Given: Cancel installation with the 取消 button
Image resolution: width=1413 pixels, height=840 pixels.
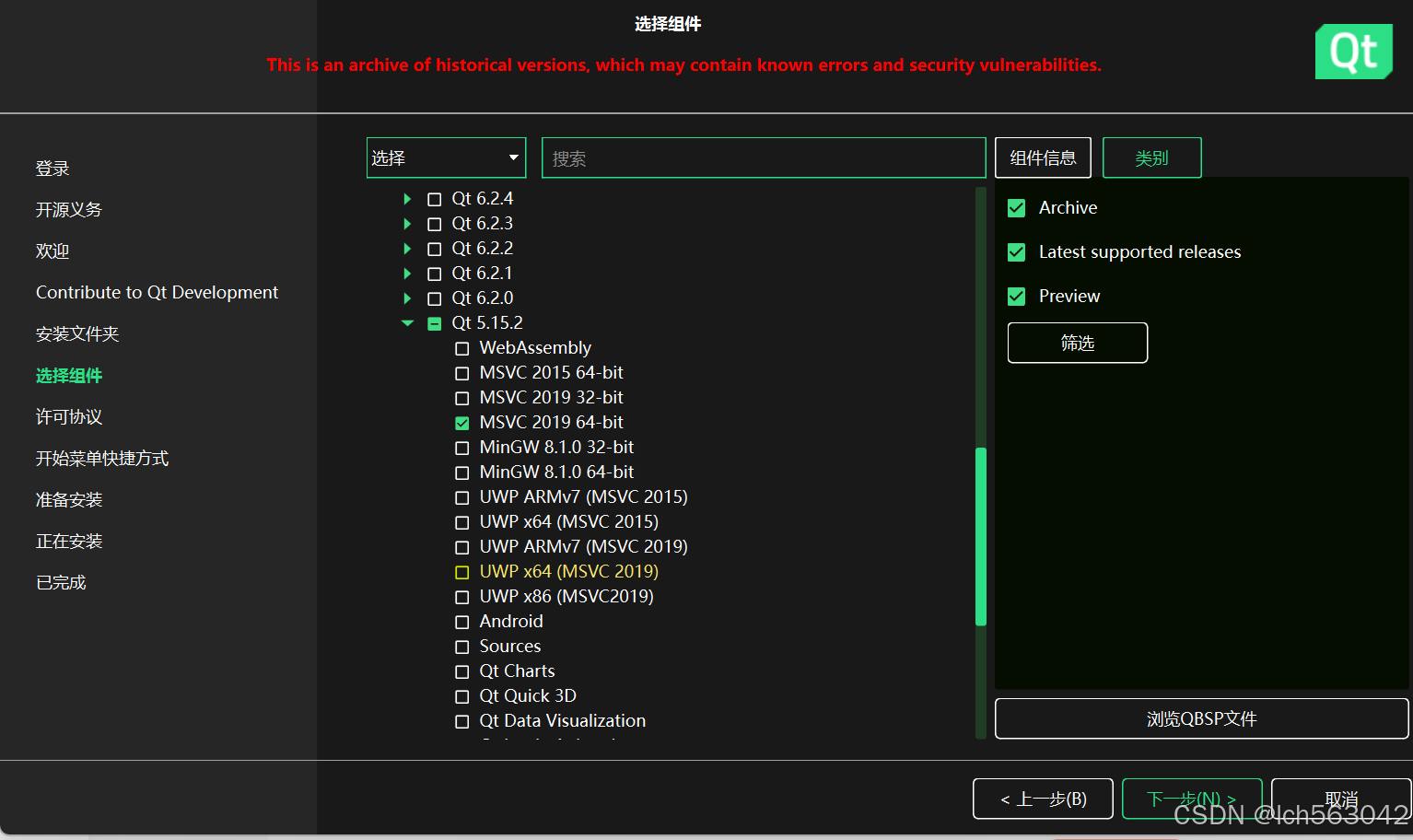Looking at the screenshot, I should (1341, 799).
